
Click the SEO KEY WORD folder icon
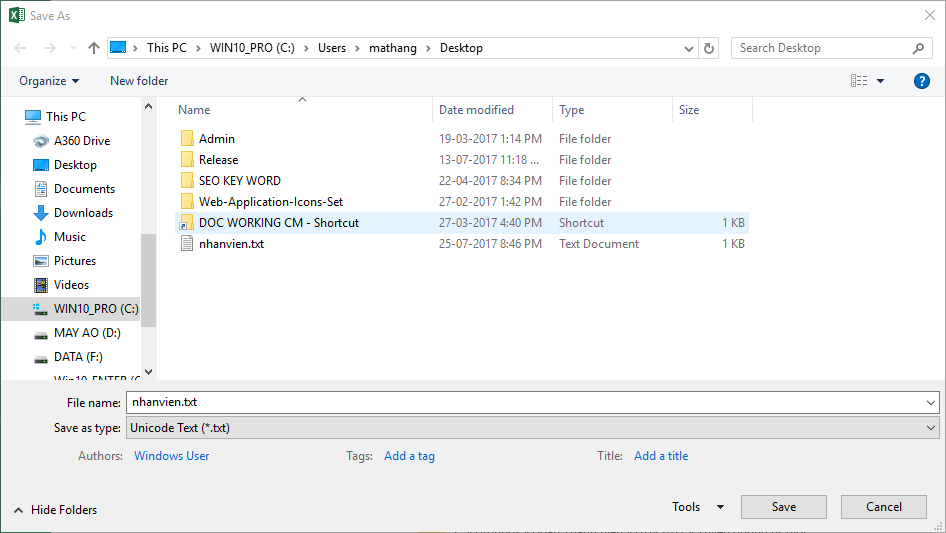click(x=187, y=181)
